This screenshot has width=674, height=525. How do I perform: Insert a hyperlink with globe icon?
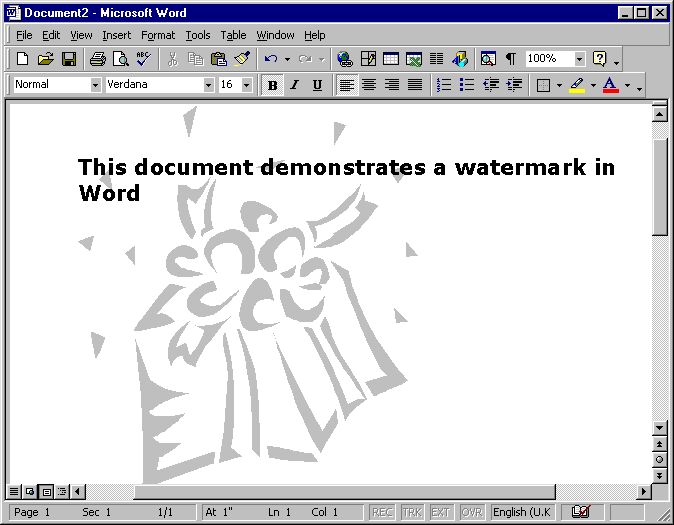345,58
